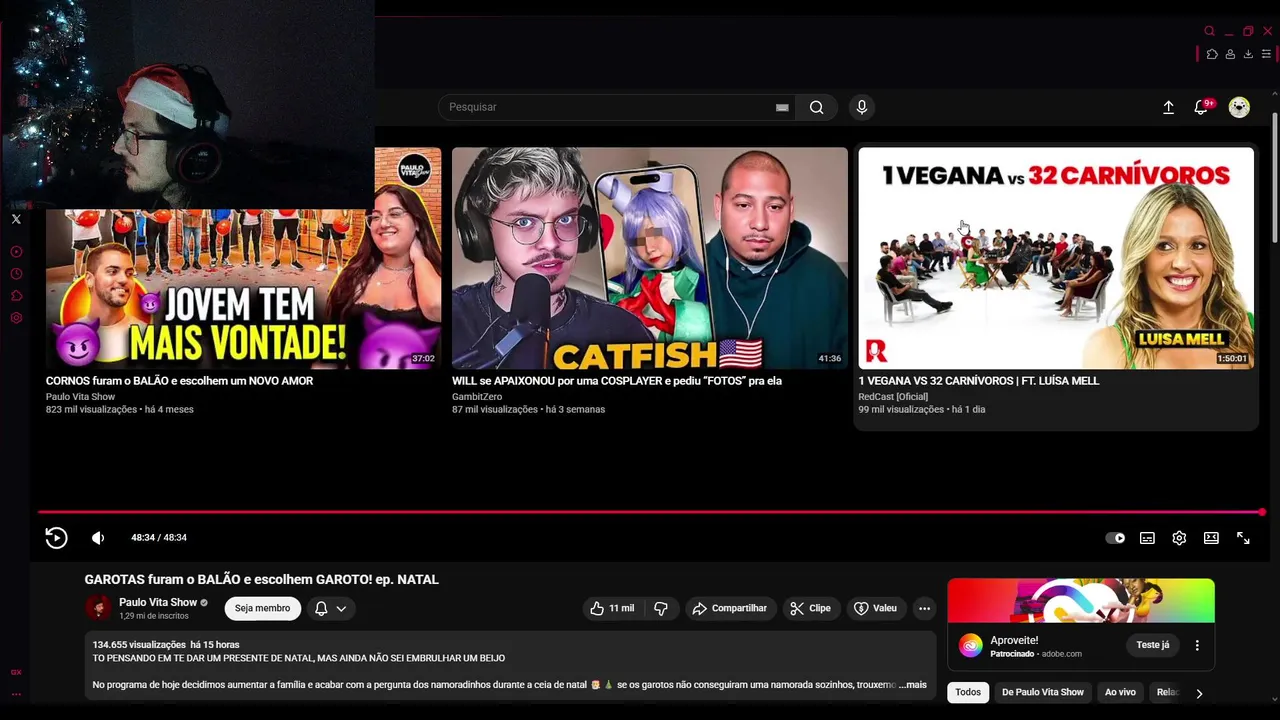1280x720 pixels.
Task: Open title 1 VEGANA VS 32 CARNÍVOROS
Action: tap(979, 381)
